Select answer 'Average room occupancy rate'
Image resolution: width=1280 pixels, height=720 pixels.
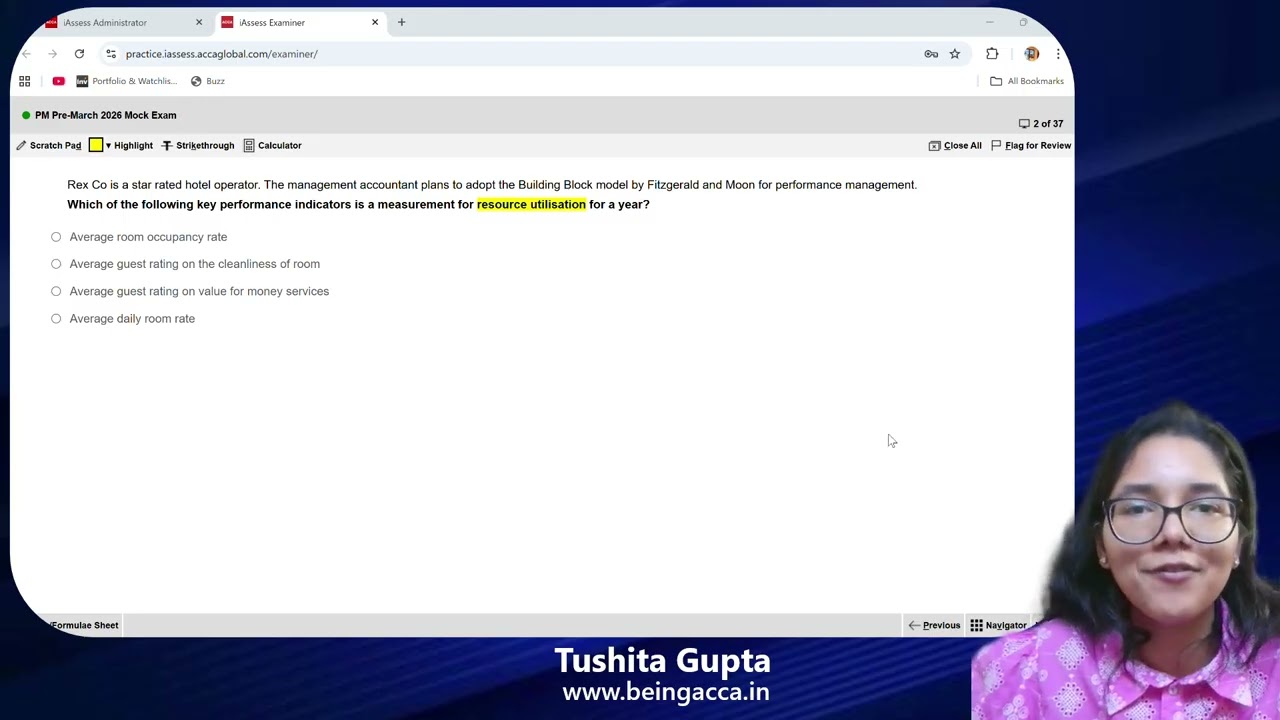[x=56, y=237]
